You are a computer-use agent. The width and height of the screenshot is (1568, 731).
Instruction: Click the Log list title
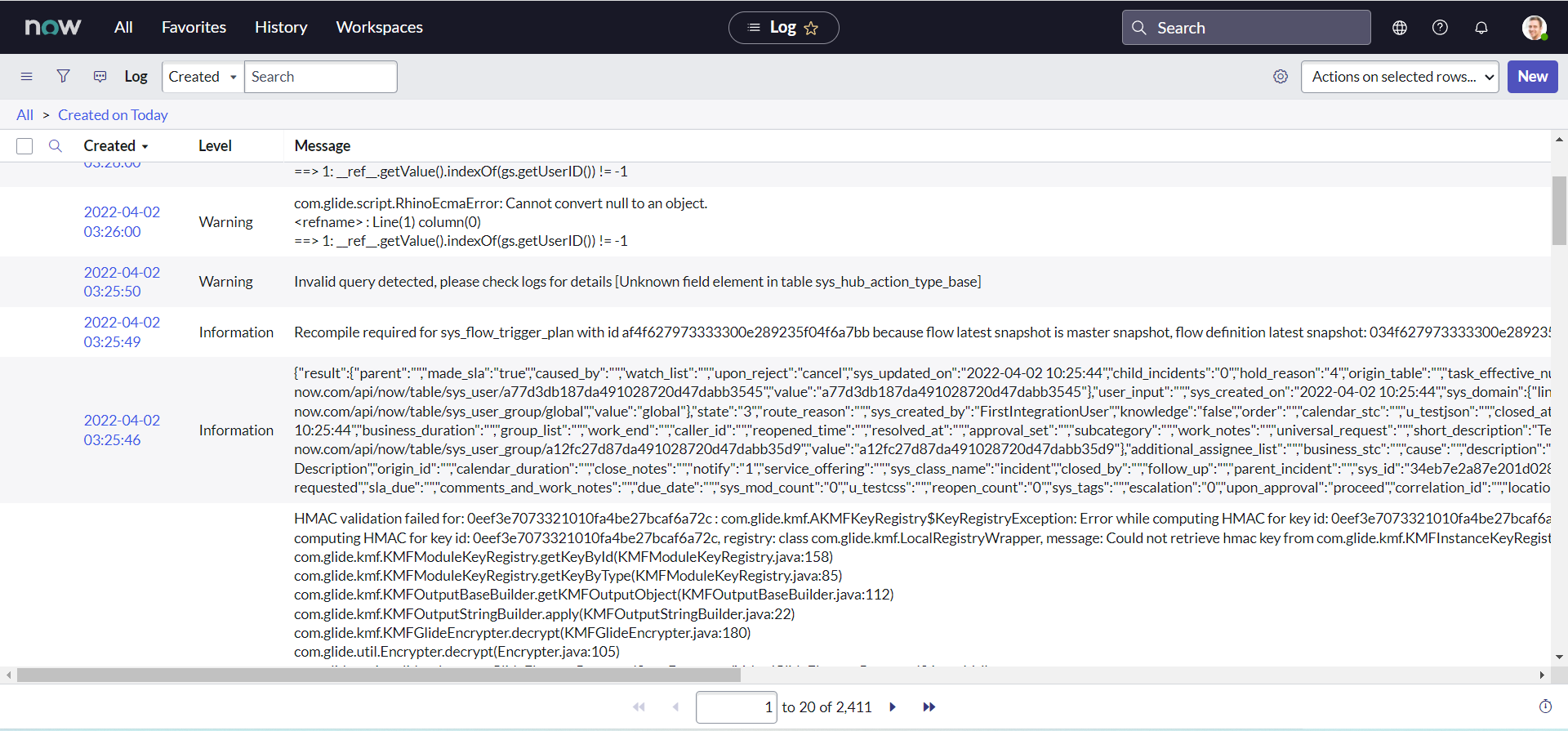[x=136, y=77]
